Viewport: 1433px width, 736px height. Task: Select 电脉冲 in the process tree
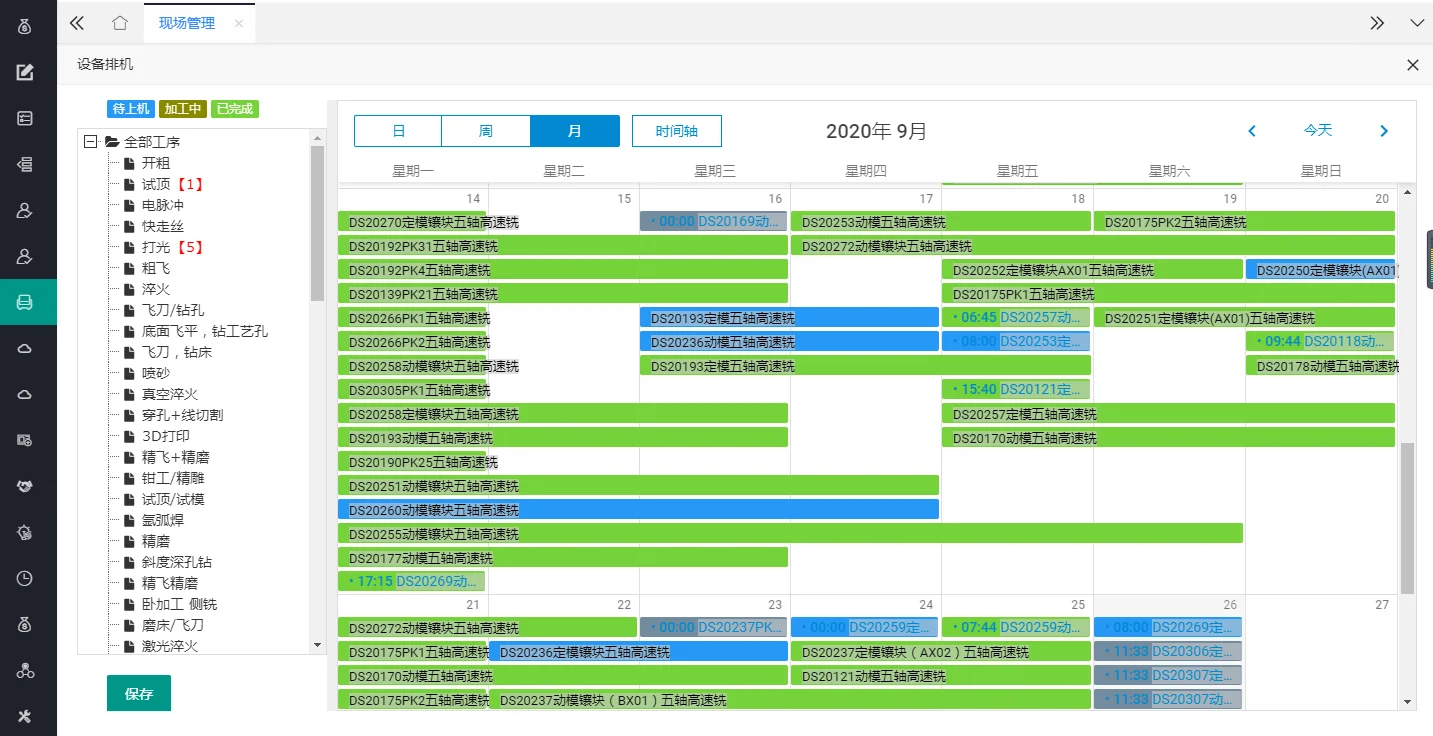(162, 205)
